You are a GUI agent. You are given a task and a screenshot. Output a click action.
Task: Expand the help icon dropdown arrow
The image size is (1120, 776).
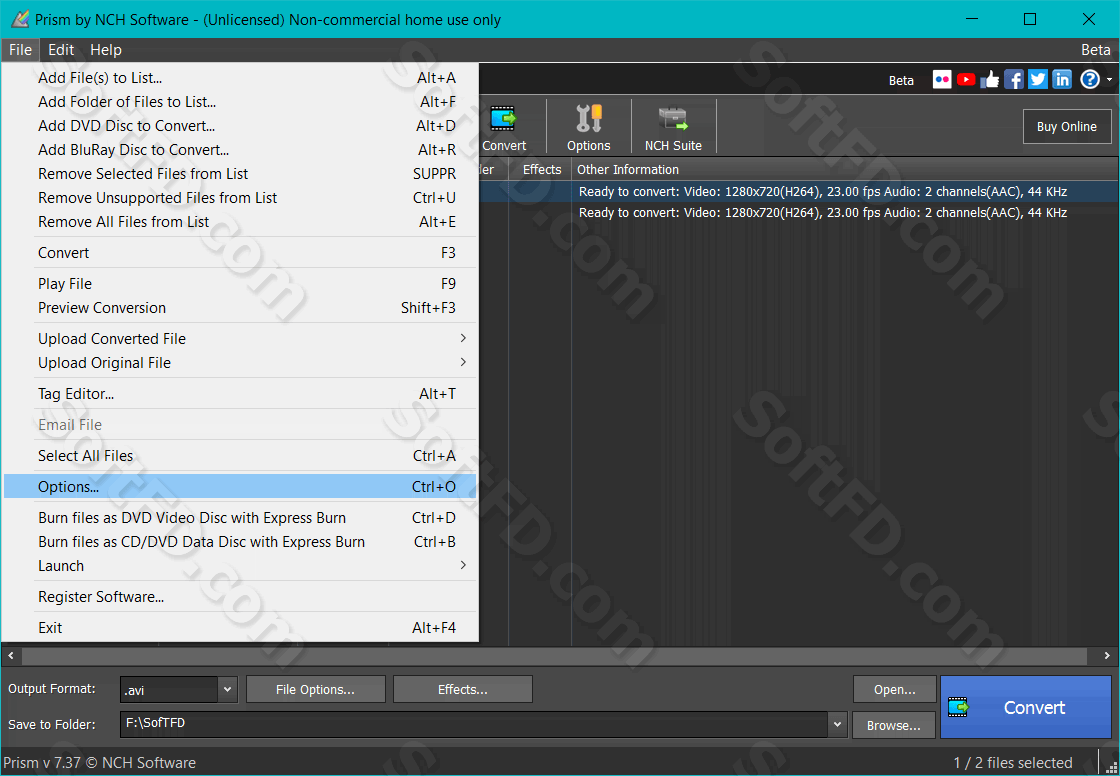1109,79
